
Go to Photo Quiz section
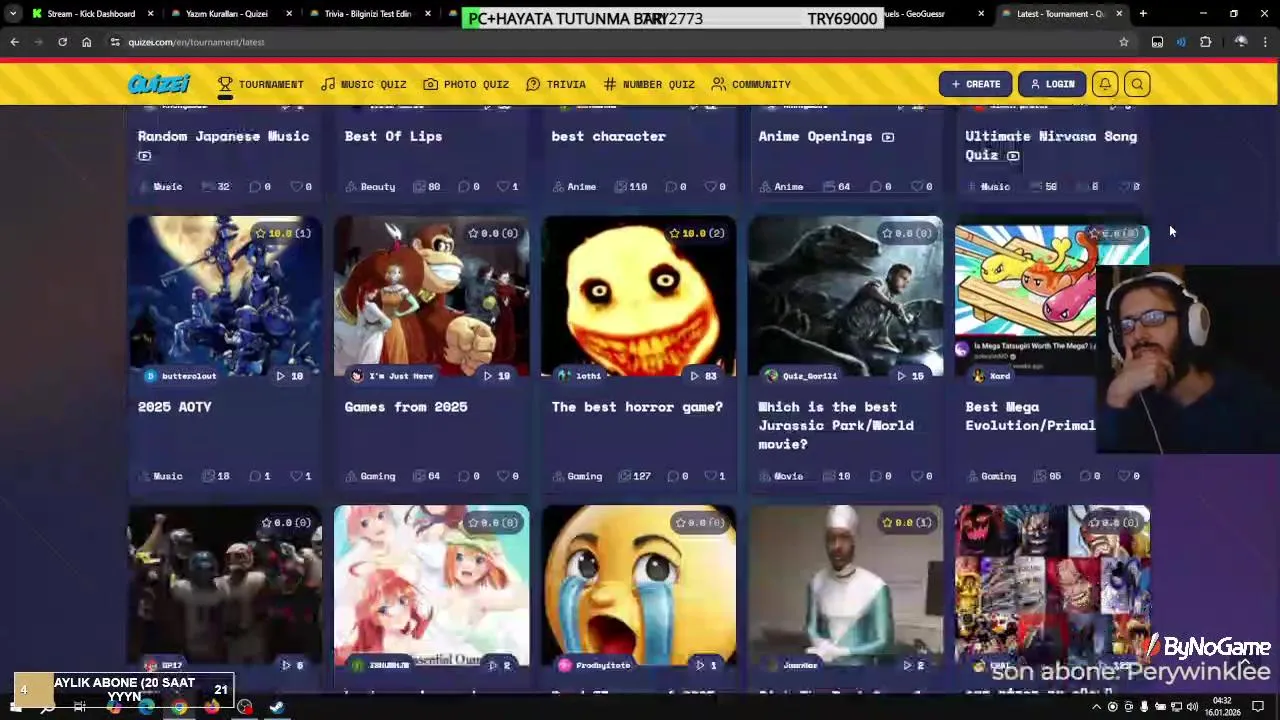[x=466, y=84]
